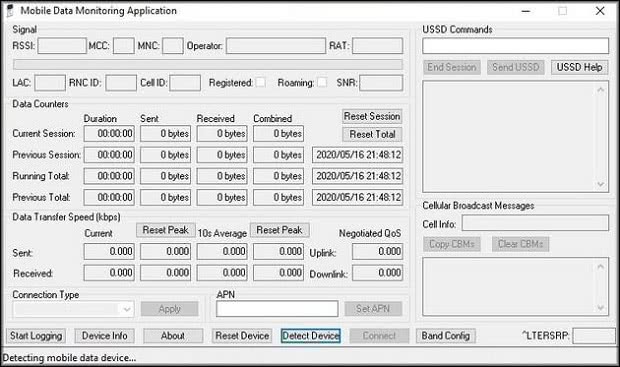The height and width of the screenshot is (367, 620).
Task: Click the Reset Total button
Action: [372, 134]
